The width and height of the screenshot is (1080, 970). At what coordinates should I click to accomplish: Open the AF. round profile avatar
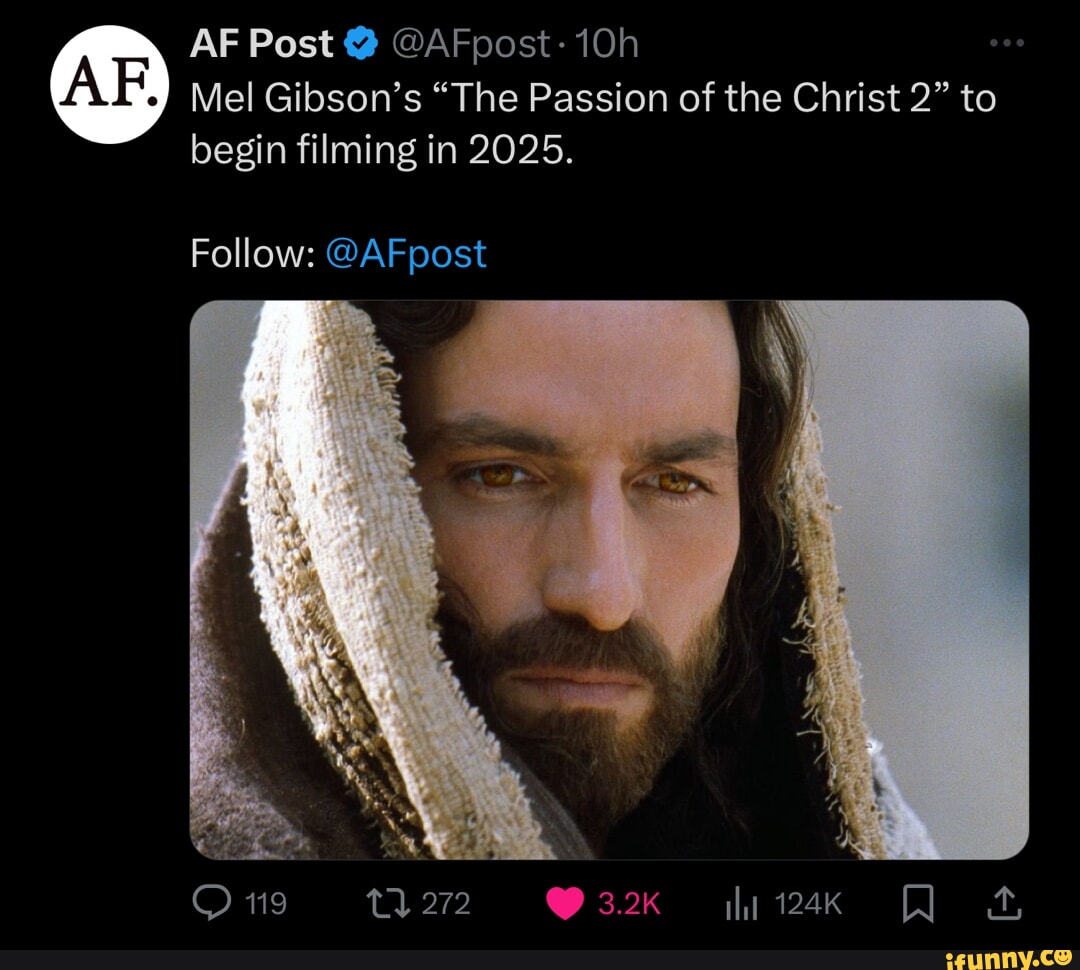(110, 85)
